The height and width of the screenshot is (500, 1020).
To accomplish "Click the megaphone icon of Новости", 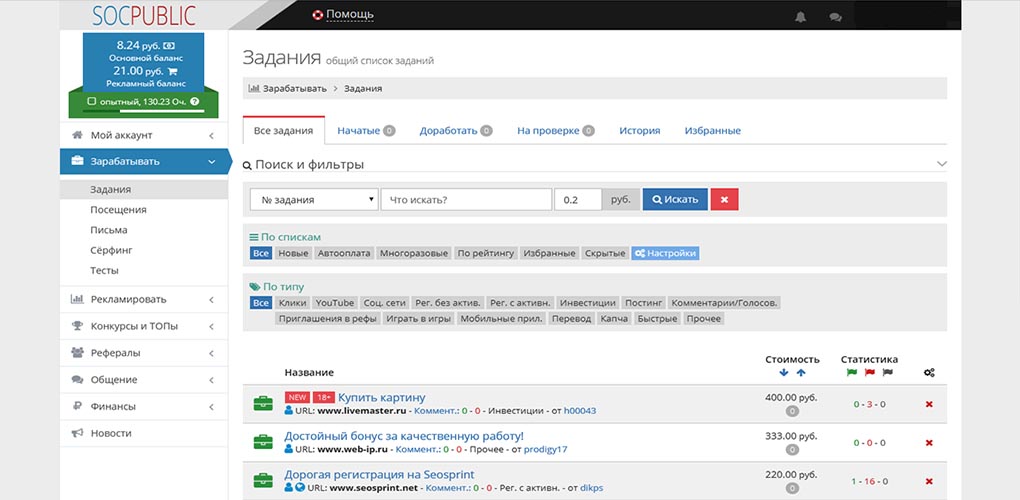I will [77, 432].
